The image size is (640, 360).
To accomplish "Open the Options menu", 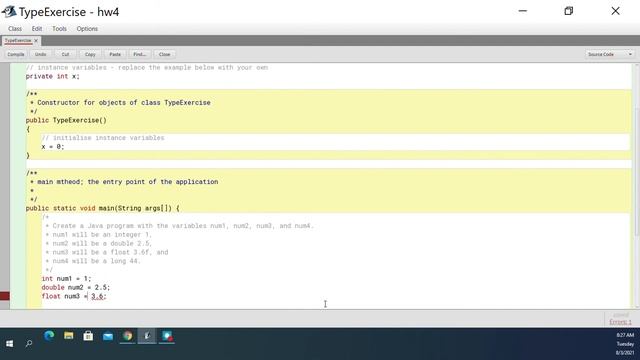I will tap(87, 29).
